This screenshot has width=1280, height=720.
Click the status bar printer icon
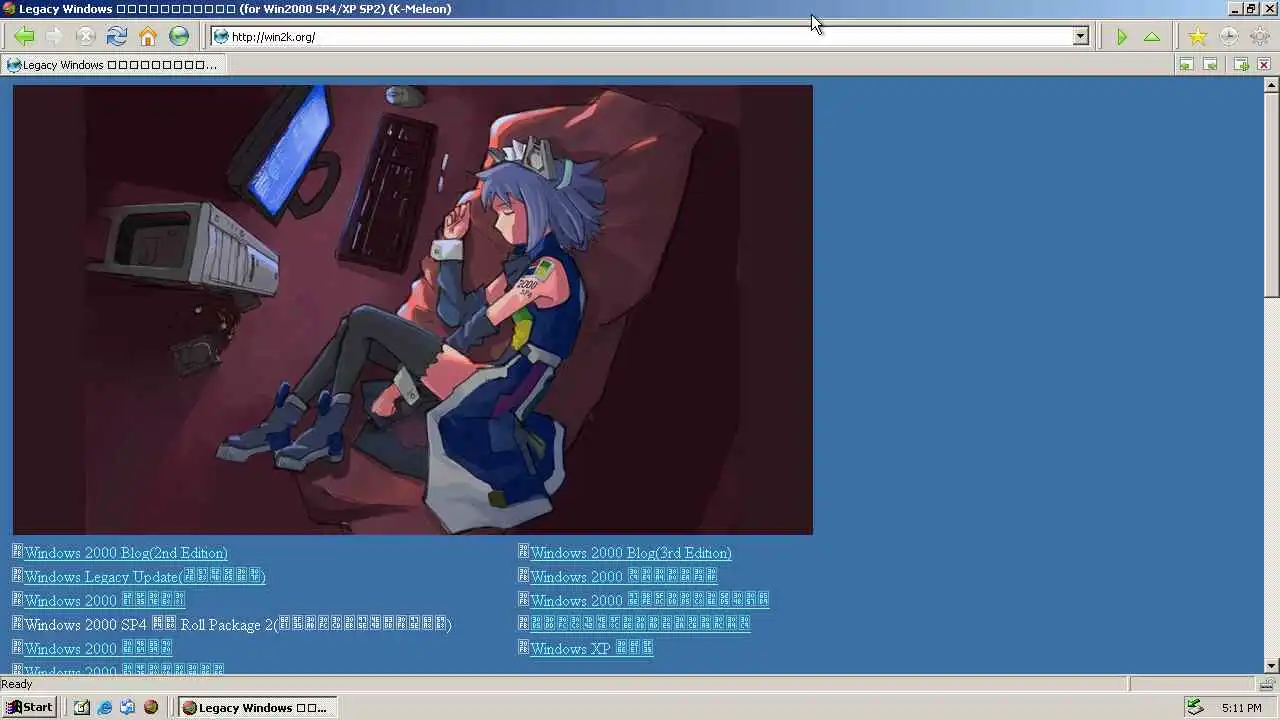coord(1267,684)
